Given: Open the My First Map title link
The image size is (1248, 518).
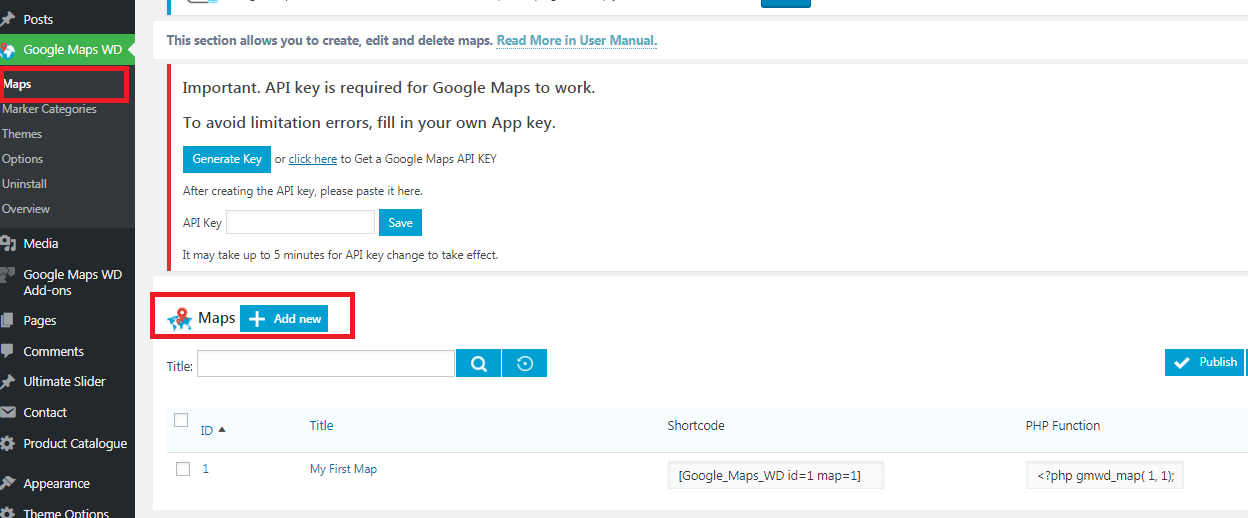Looking at the screenshot, I should point(343,469).
